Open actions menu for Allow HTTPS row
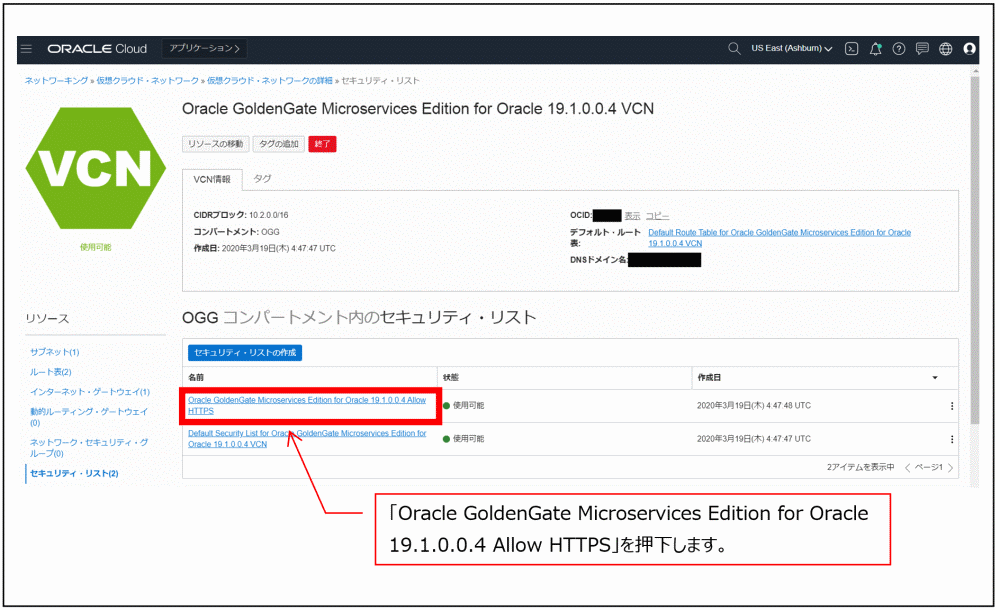Screen dimensions: 1000x610 (x=952, y=406)
